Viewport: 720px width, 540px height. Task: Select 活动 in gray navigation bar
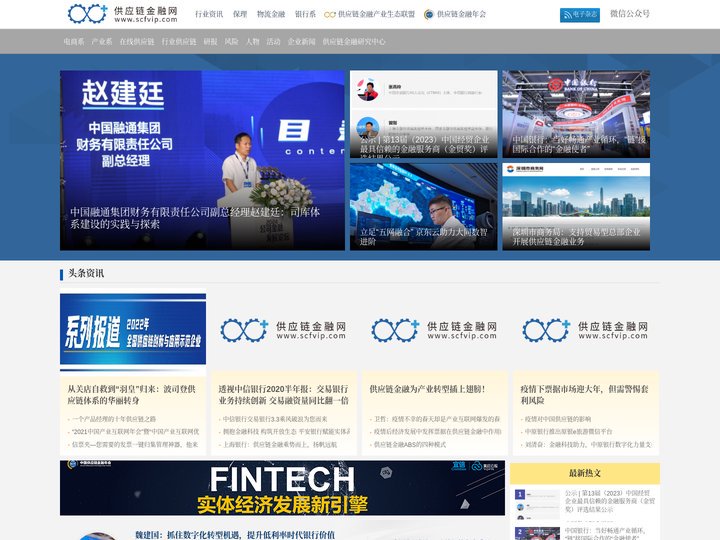tap(273, 41)
